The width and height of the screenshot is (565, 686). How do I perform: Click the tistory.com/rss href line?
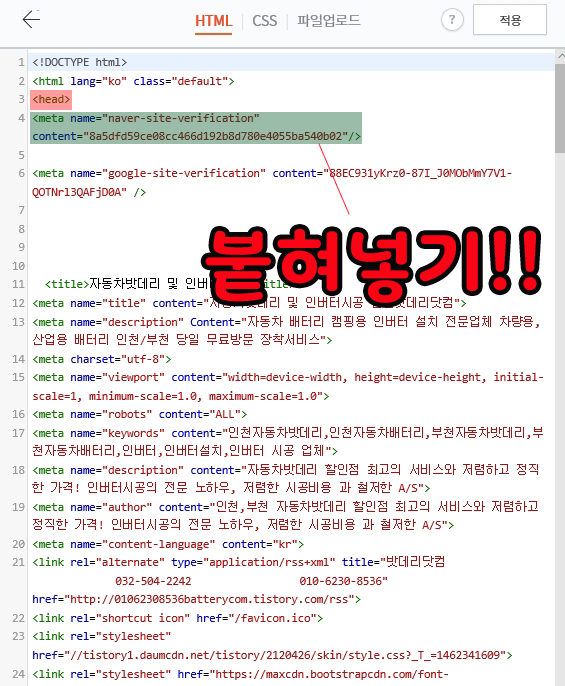coord(197,599)
